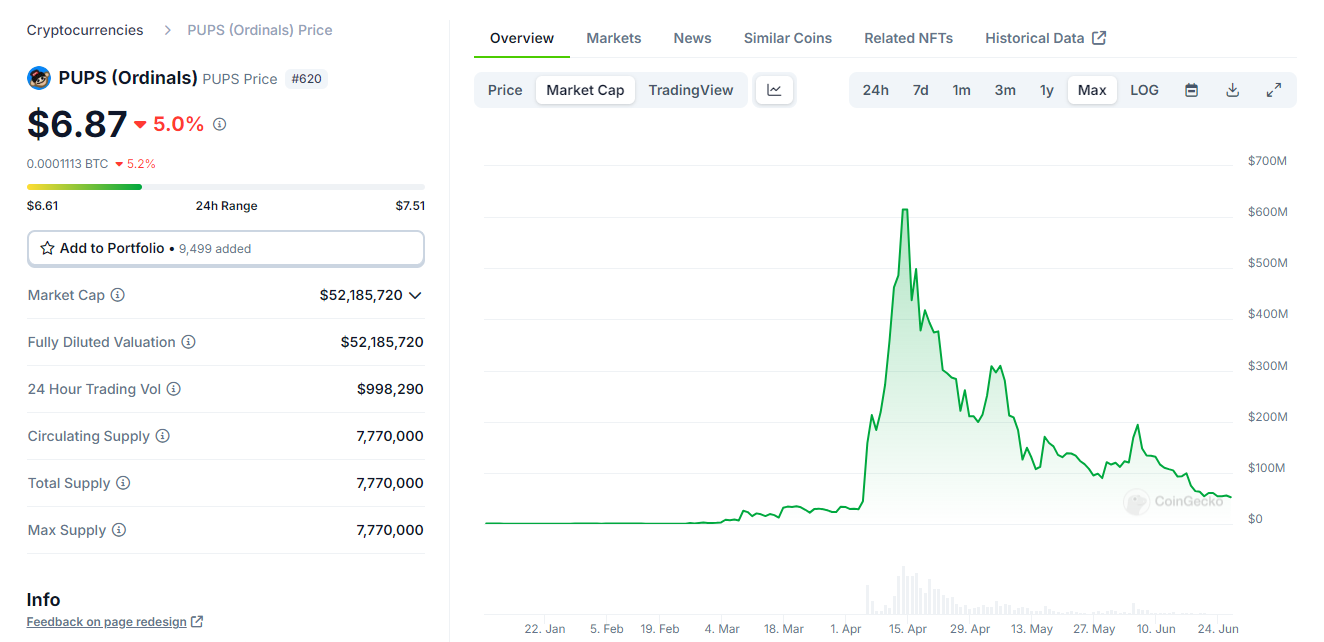This screenshot has height=642, width=1324.
Task: Click the $998,290 trading volume value
Action: point(390,389)
